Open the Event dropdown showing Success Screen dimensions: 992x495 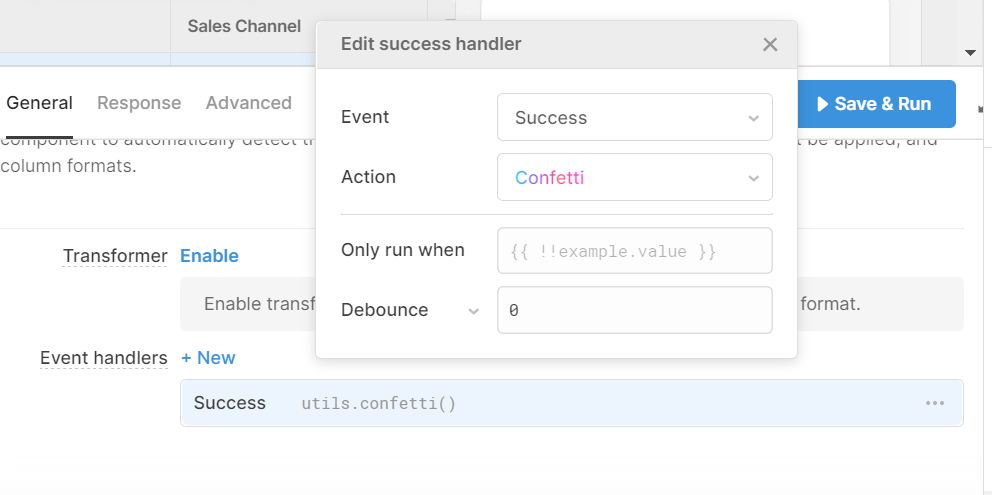click(x=634, y=117)
